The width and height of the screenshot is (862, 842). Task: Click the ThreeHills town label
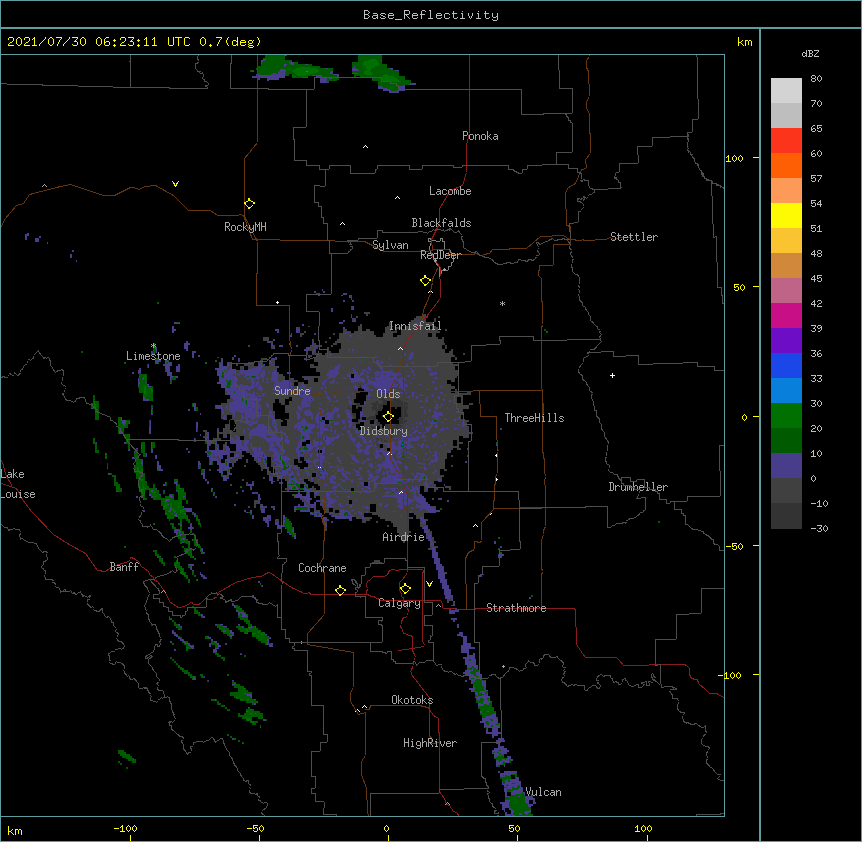click(x=534, y=418)
